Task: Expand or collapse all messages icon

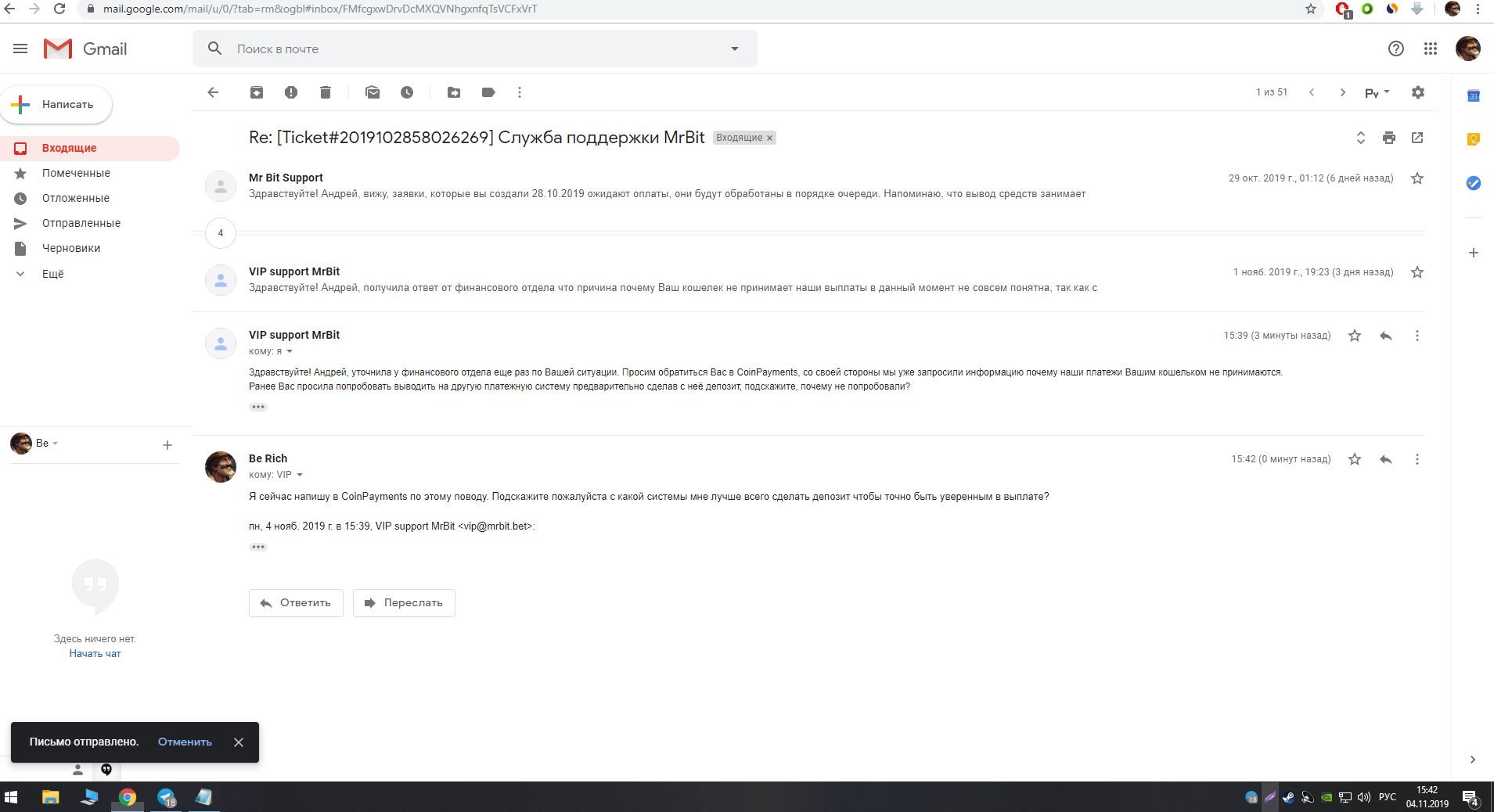Action: tap(1361, 138)
